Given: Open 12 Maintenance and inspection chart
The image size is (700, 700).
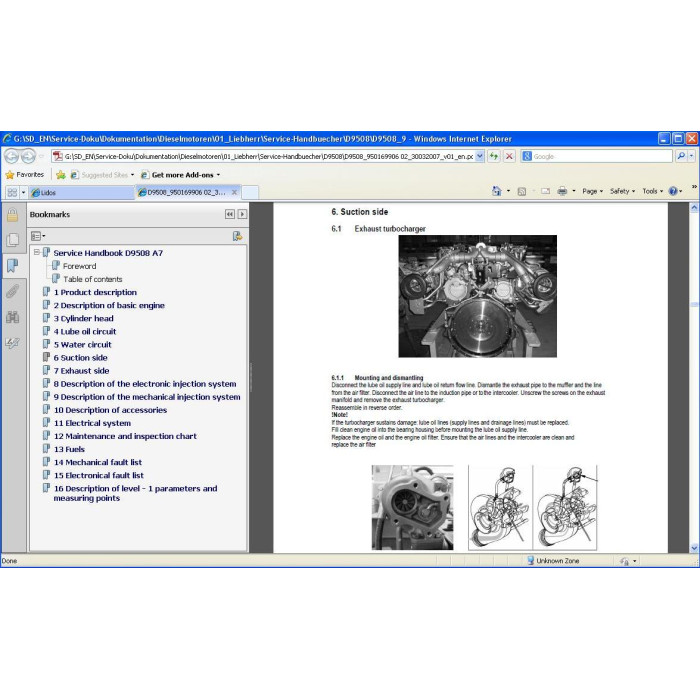Looking at the screenshot, I should click(125, 436).
